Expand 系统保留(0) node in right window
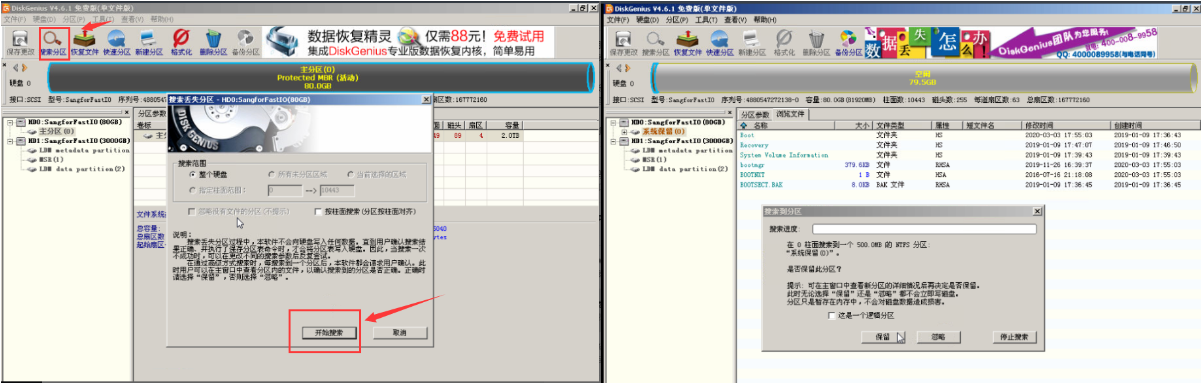The width and height of the screenshot is (1203, 383). click(624, 131)
